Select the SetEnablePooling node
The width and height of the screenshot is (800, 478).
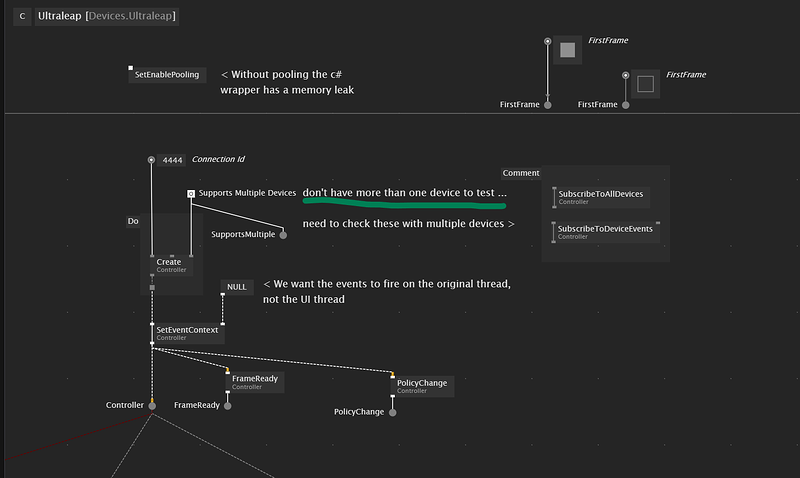click(x=167, y=74)
